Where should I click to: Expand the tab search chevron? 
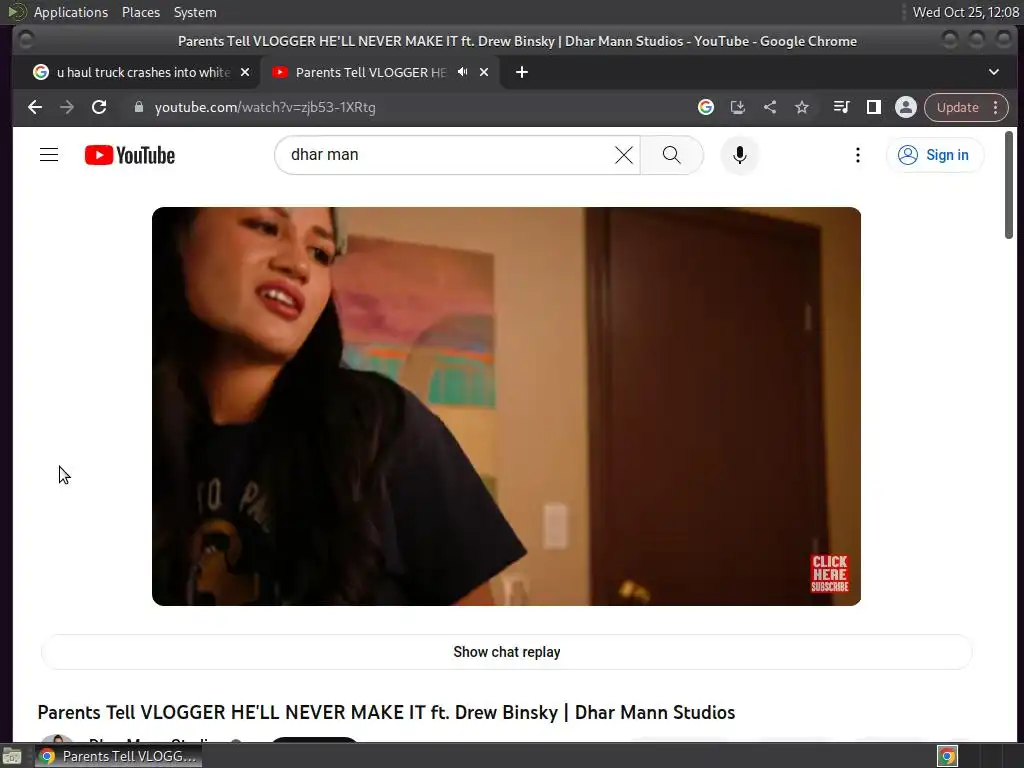(x=993, y=72)
